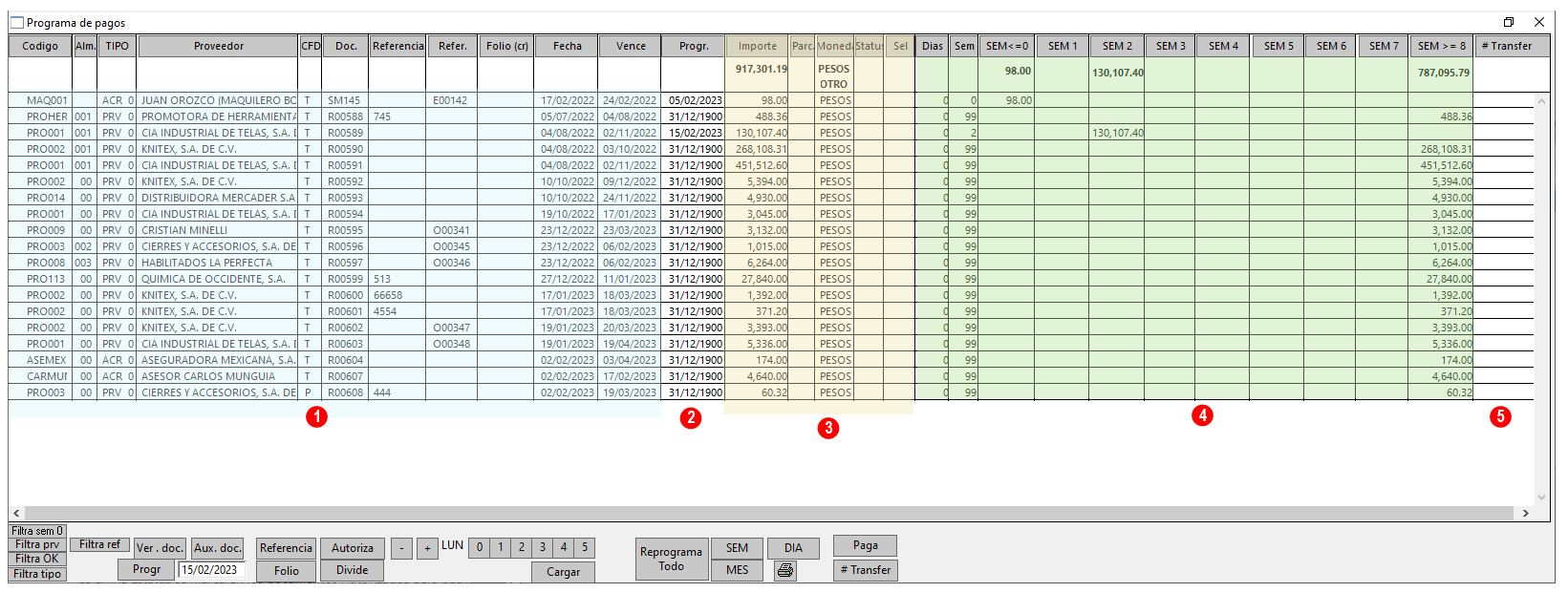Click the SEM >= 8 column header
Screen dimensions: 1568x593
click(x=1441, y=46)
